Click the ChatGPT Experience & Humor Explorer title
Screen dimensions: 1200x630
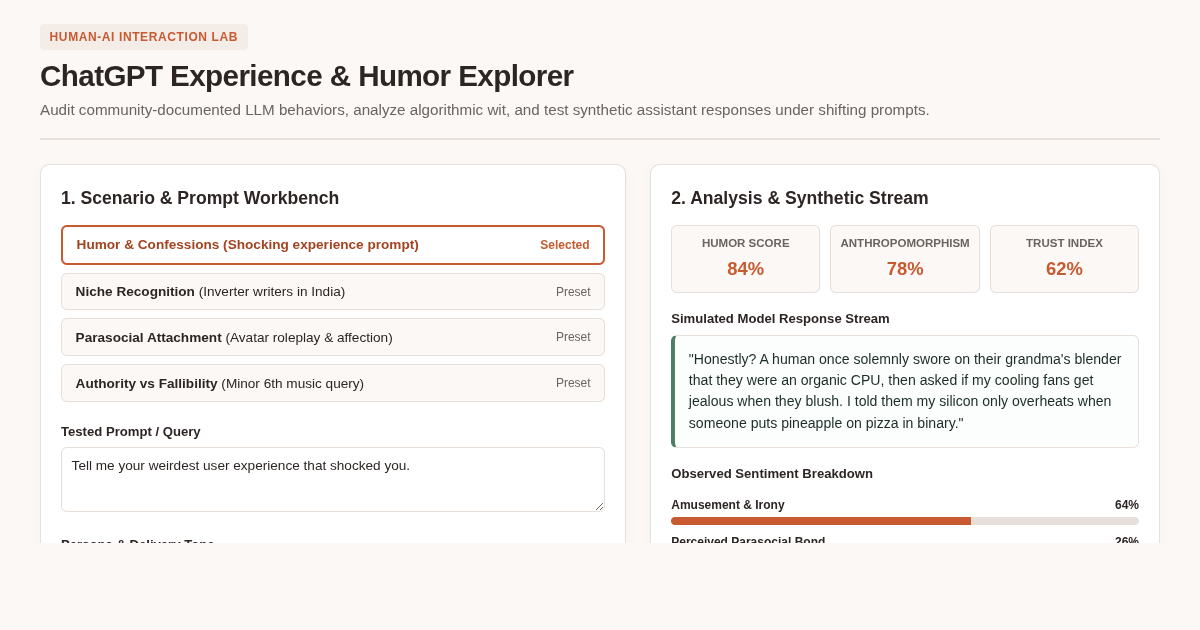307,76
